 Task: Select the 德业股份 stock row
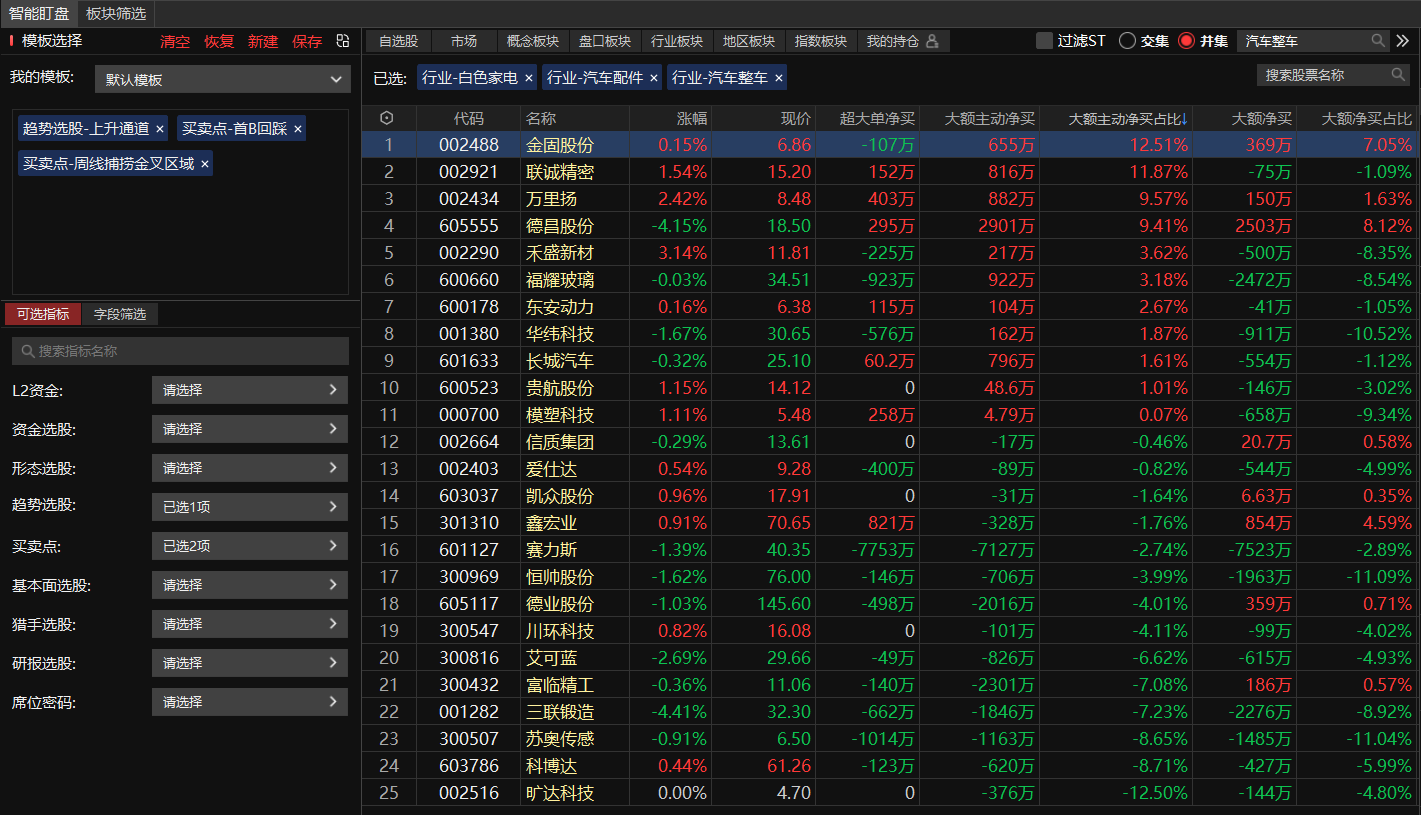point(890,604)
